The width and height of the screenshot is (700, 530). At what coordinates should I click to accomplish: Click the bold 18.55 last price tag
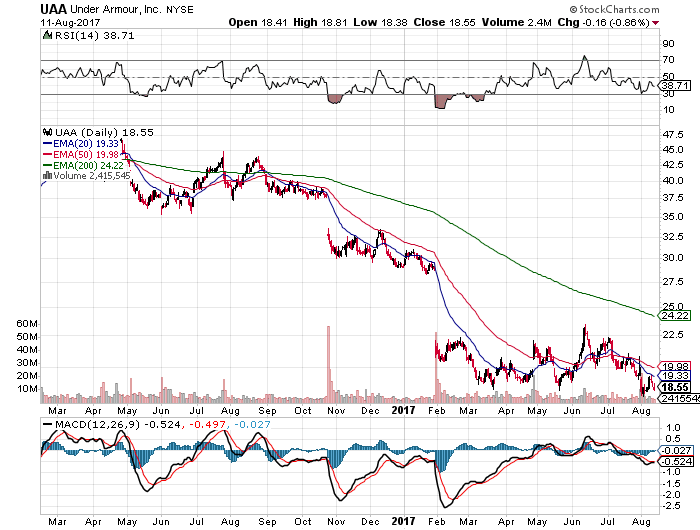[x=675, y=387]
